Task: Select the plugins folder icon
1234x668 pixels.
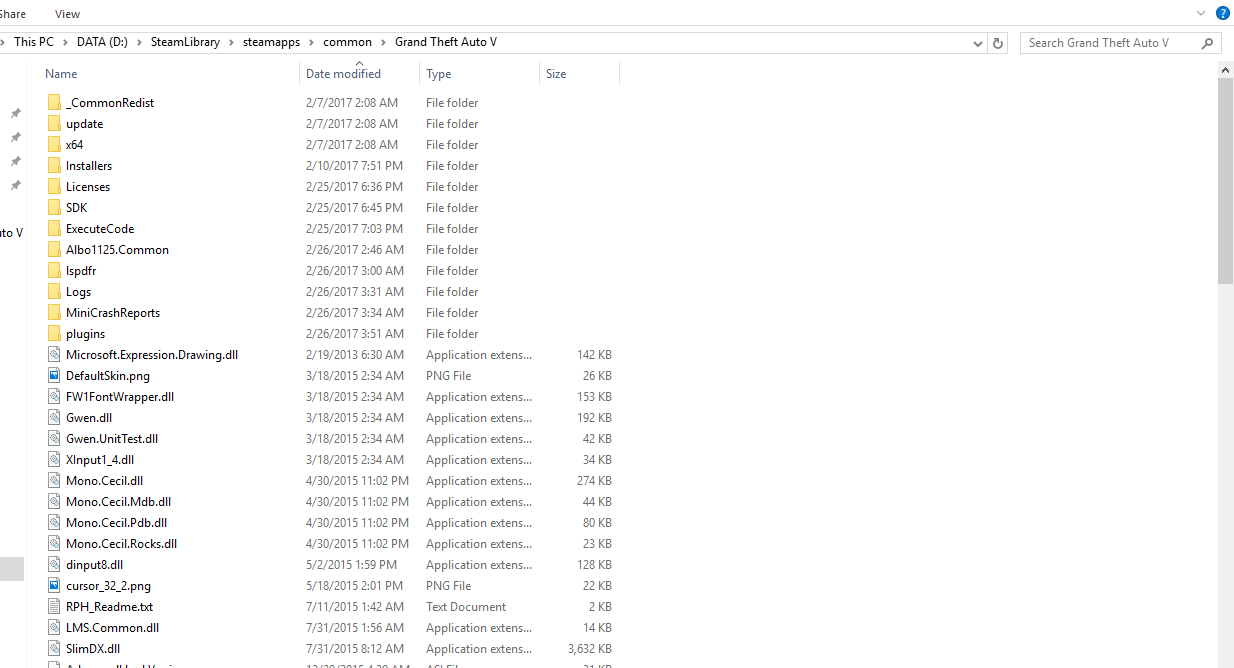Action: pyautogui.click(x=54, y=333)
